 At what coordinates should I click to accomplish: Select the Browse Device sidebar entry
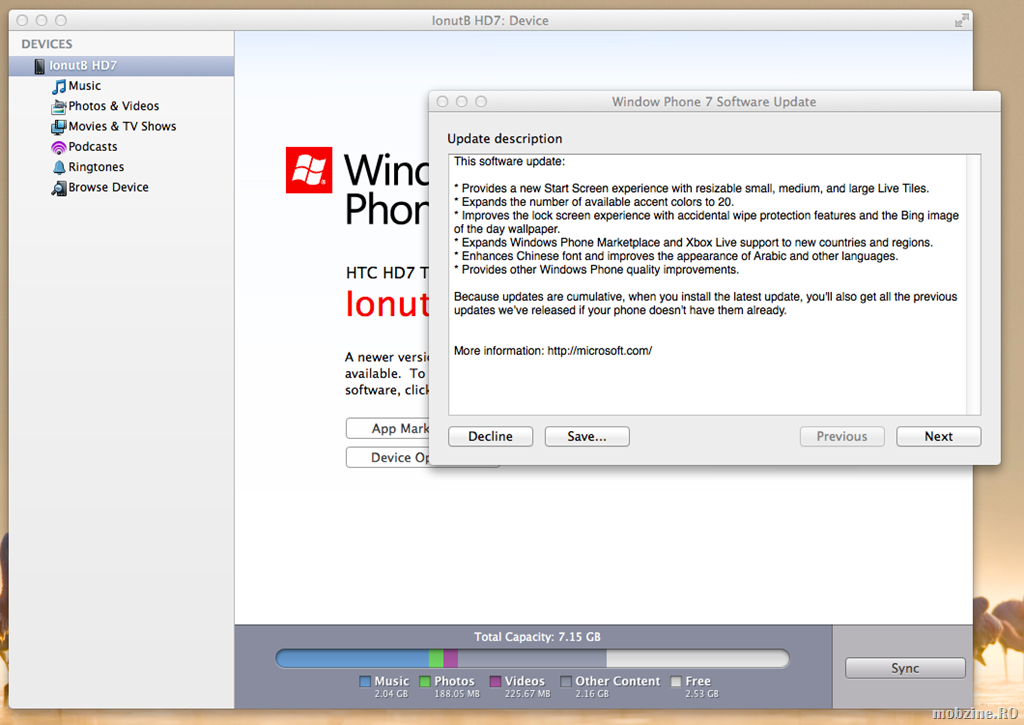point(108,187)
